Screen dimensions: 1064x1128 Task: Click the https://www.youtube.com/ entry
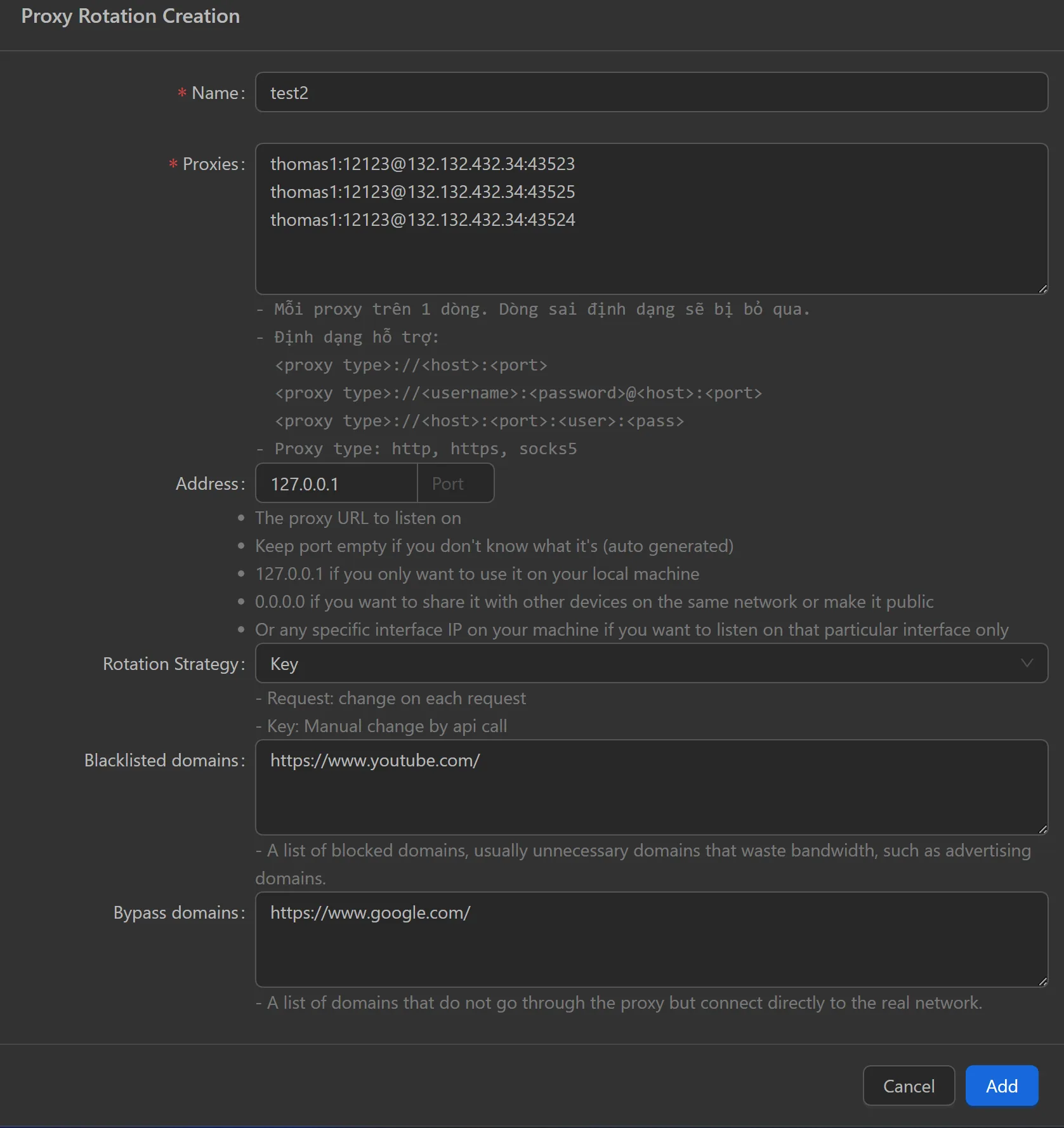point(375,761)
